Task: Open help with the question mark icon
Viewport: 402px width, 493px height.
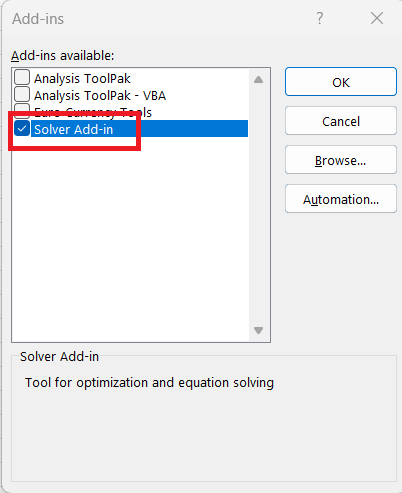Action: point(319,18)
